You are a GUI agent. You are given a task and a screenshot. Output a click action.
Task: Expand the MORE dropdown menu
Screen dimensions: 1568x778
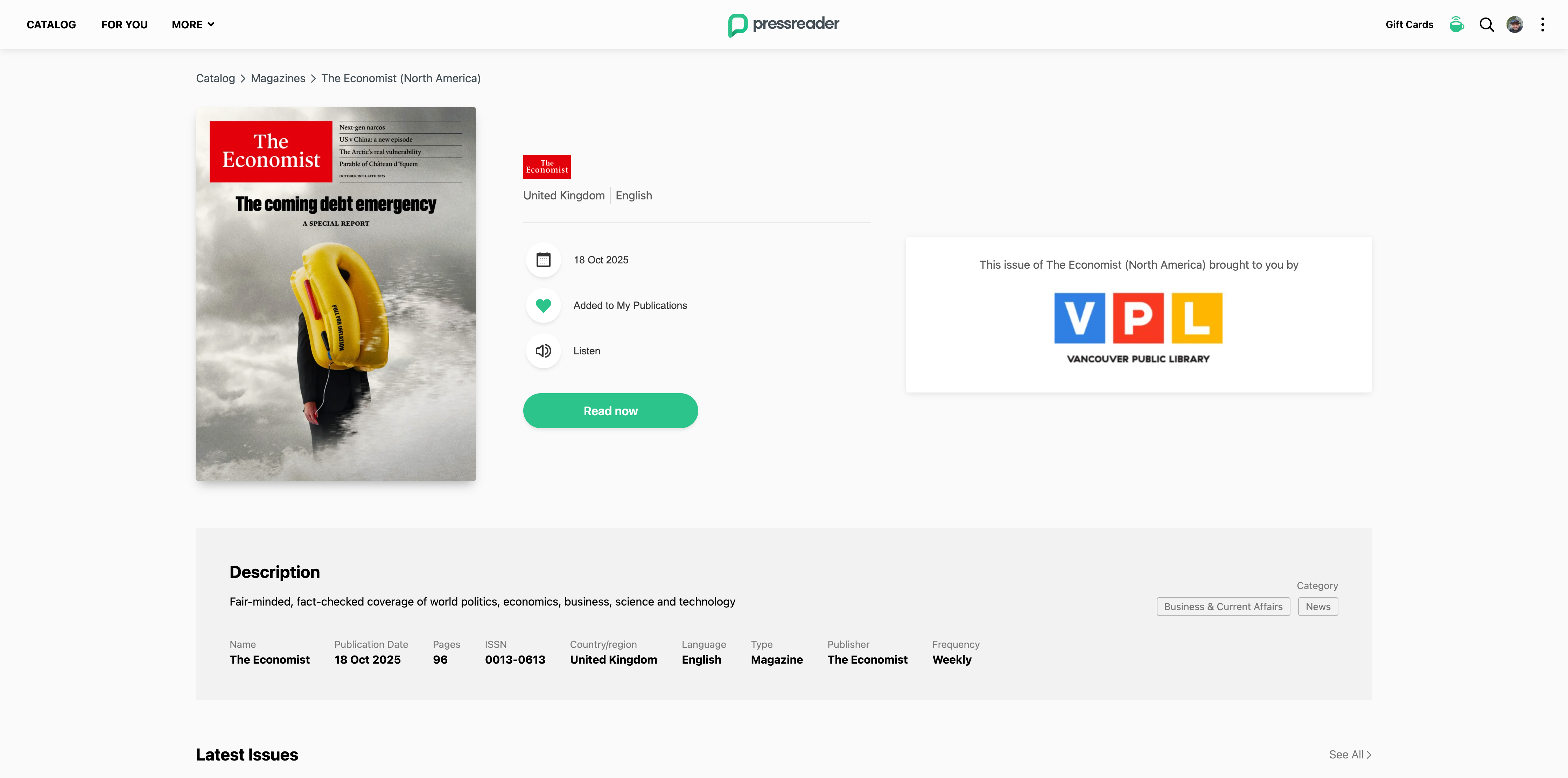click(192, 24)
